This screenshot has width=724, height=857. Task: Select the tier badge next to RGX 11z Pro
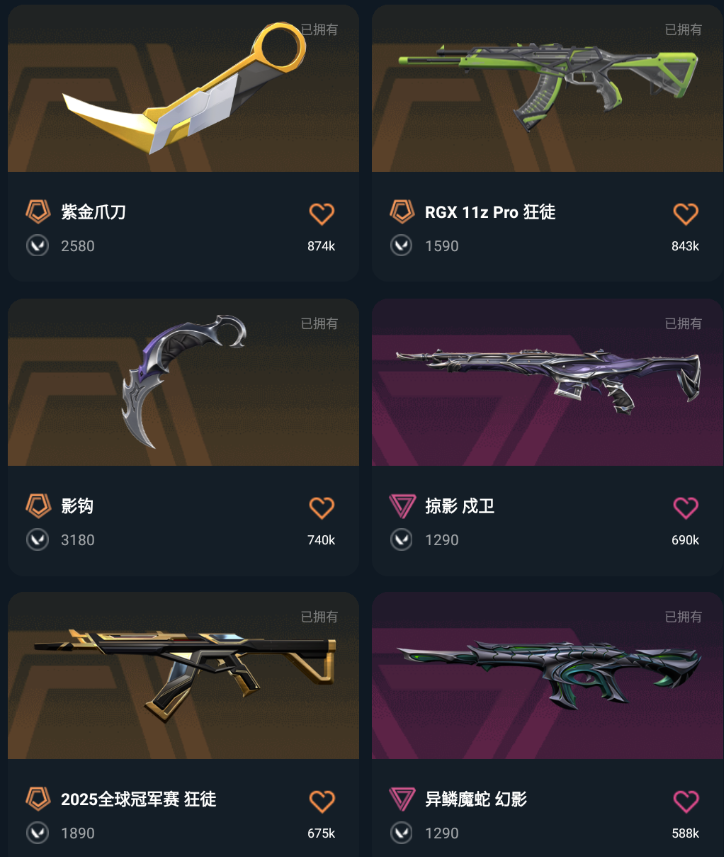coord(402,212)
